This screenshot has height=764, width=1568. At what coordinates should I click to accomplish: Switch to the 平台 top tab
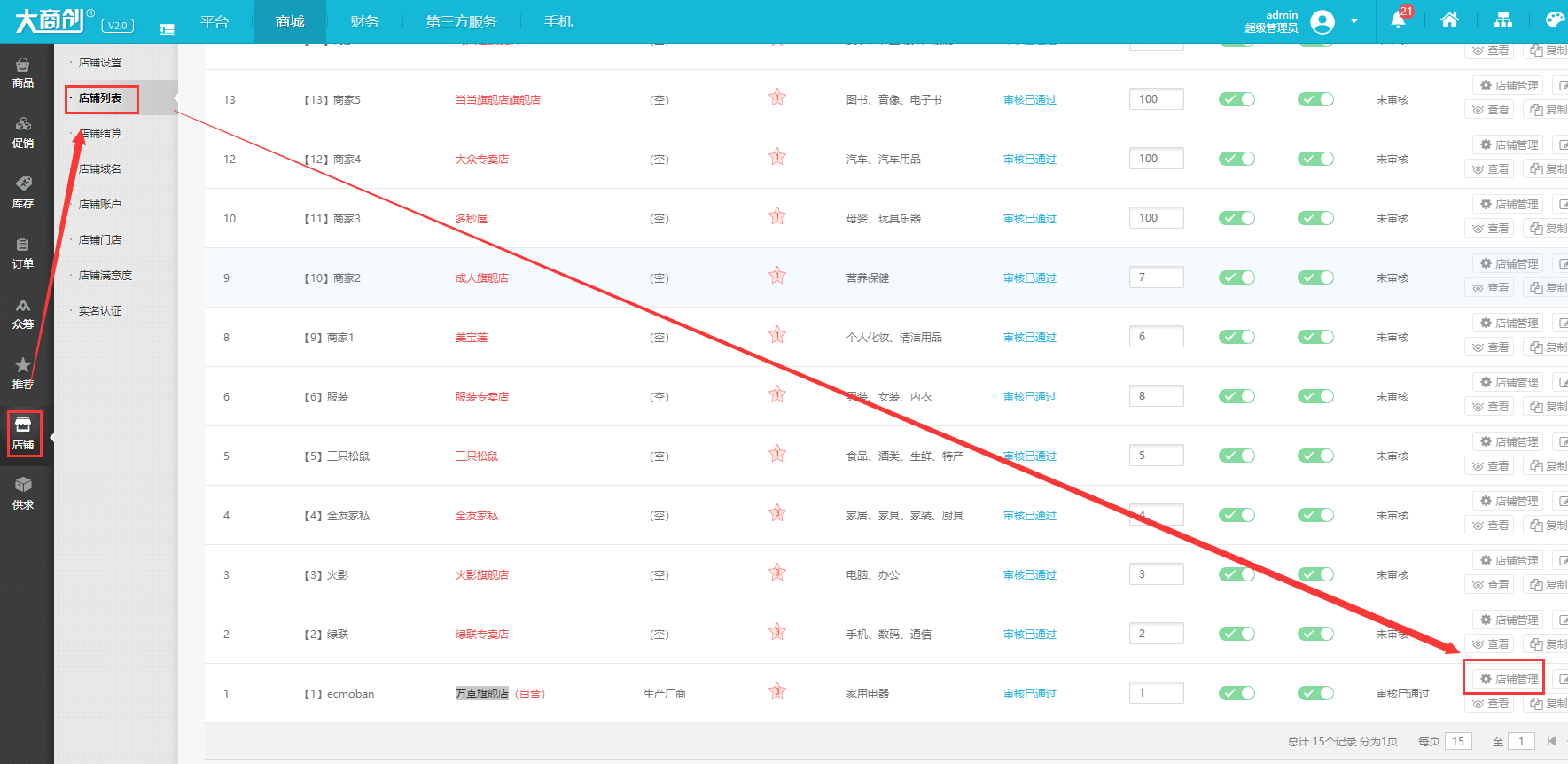[215, 21]
